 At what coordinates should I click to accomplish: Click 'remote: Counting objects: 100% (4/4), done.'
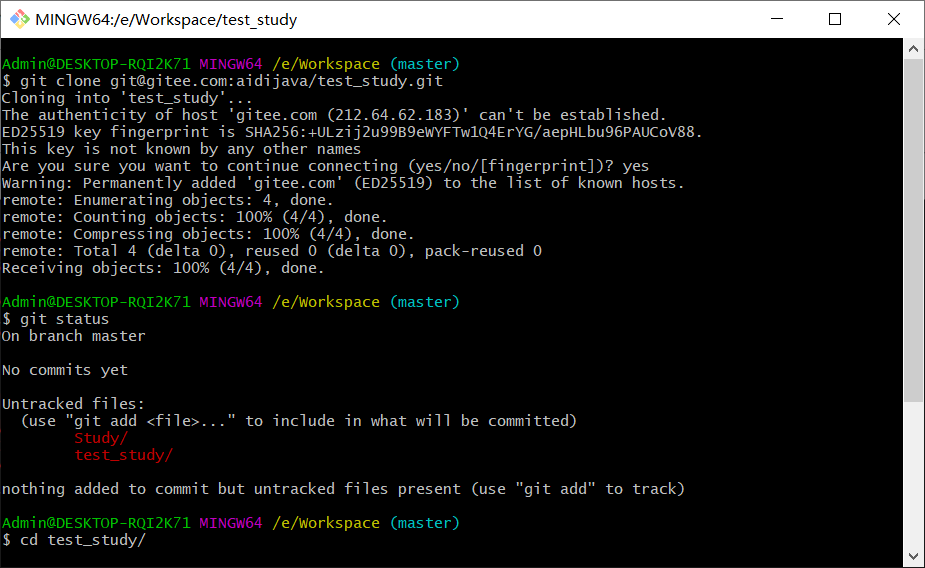click(x=195, y=217)
